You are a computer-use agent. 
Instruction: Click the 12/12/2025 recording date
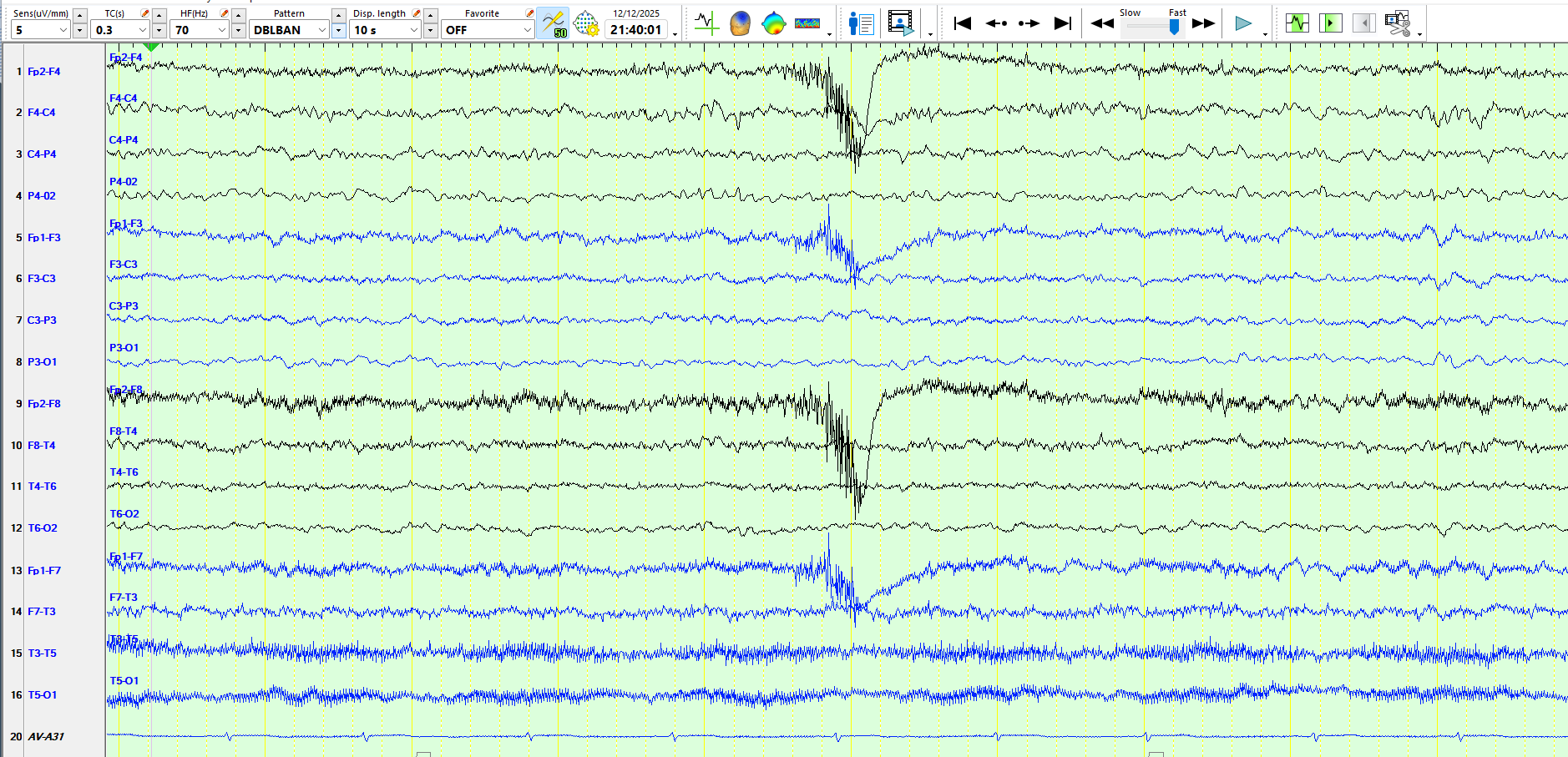coord(636,13)
